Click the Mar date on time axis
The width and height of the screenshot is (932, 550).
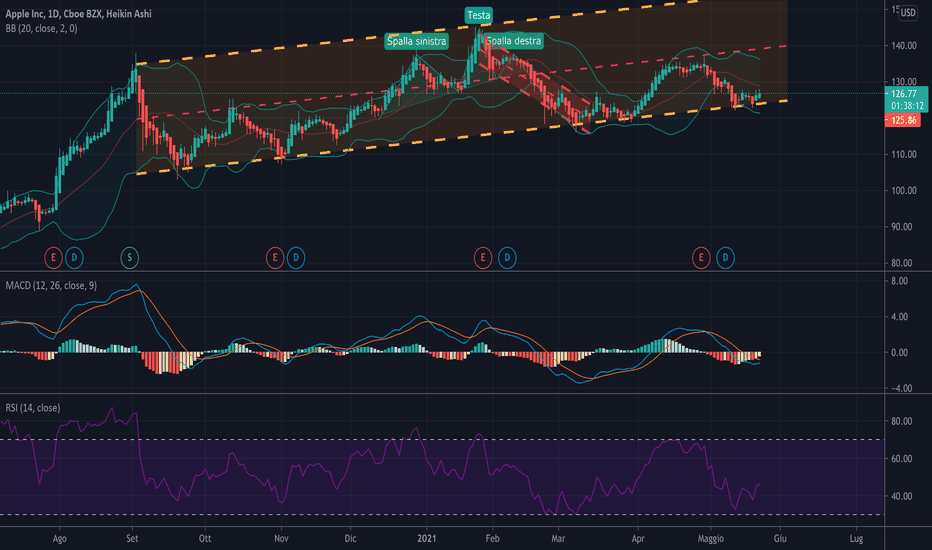point(558,539)
